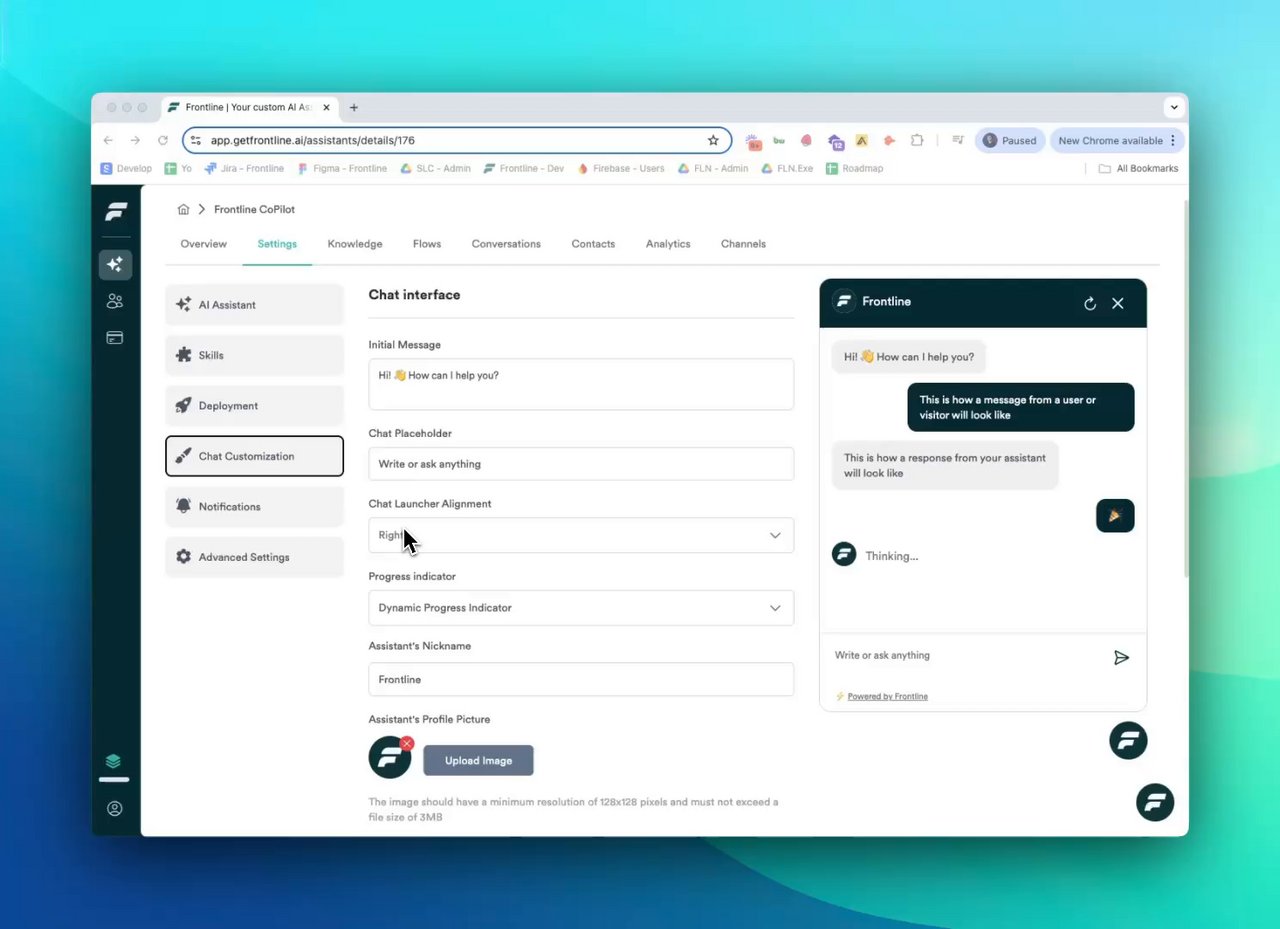Click the chat preview message input
1280x929 pixels.
click(x=965, y=656)
